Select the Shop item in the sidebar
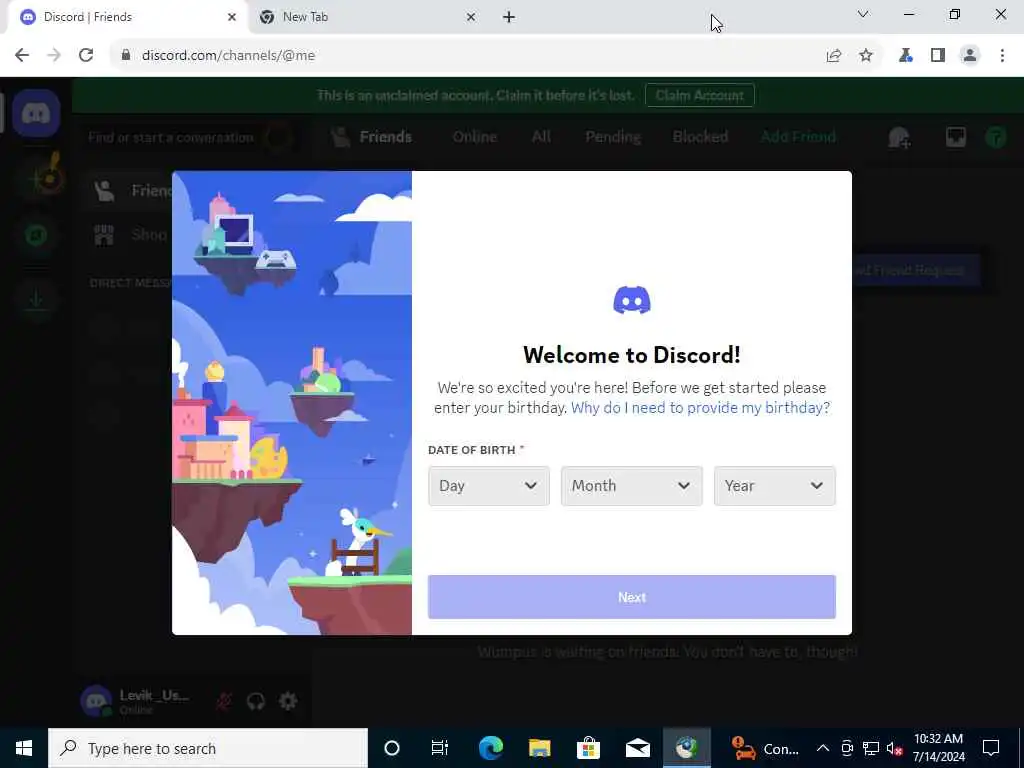 coord(131,234)
